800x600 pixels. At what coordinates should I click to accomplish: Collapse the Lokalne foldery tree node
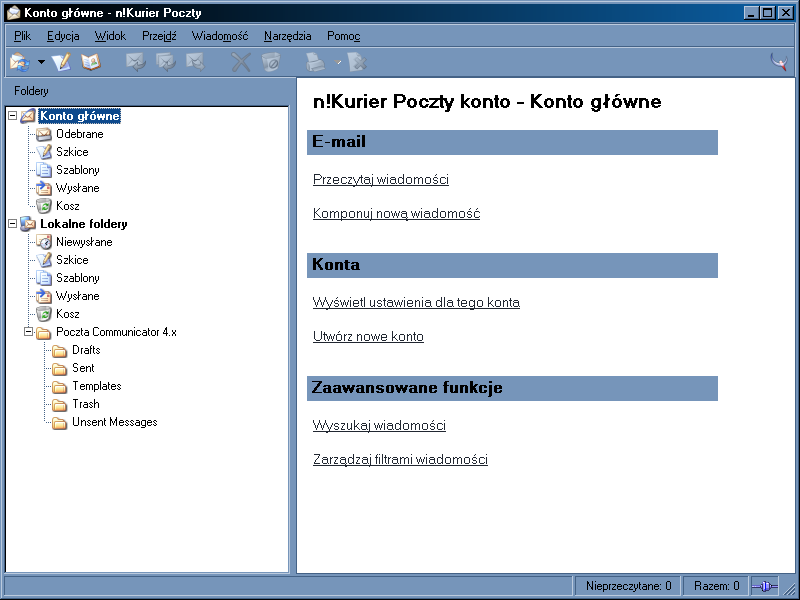point(13,223)
